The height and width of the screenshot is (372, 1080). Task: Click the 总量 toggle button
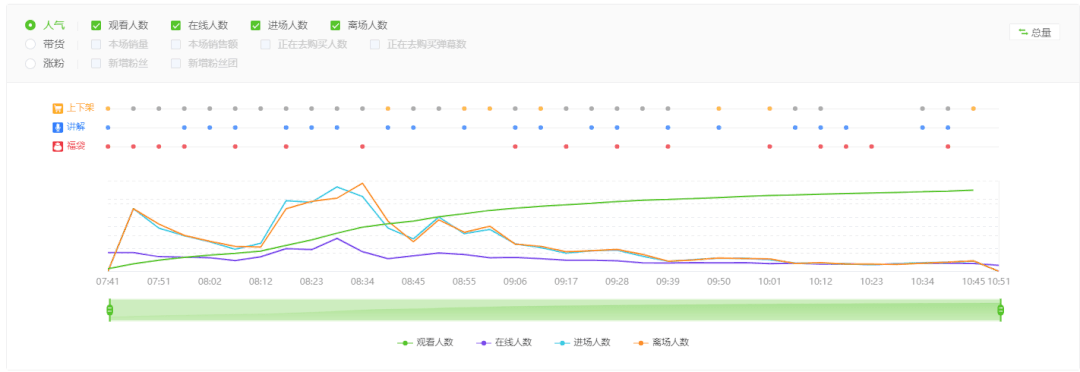click(1035, 32)
